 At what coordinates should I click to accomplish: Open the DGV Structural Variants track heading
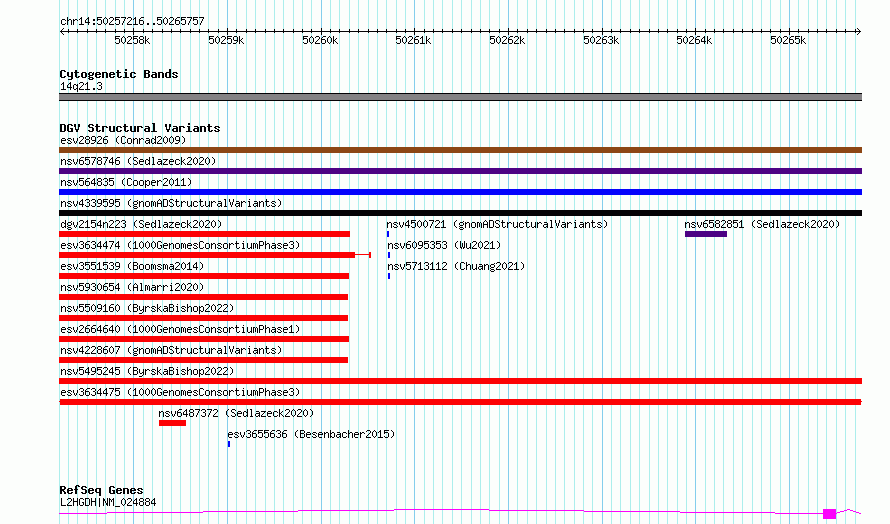pos(139,128)
